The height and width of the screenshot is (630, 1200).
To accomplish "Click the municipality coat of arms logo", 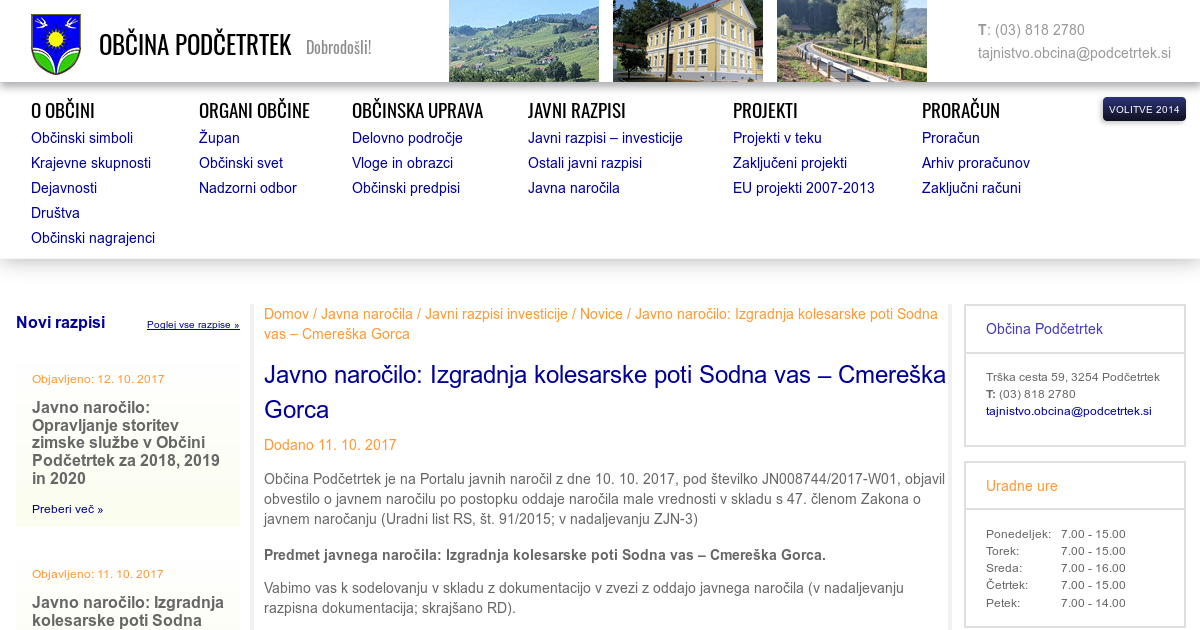I will (56, 44).
